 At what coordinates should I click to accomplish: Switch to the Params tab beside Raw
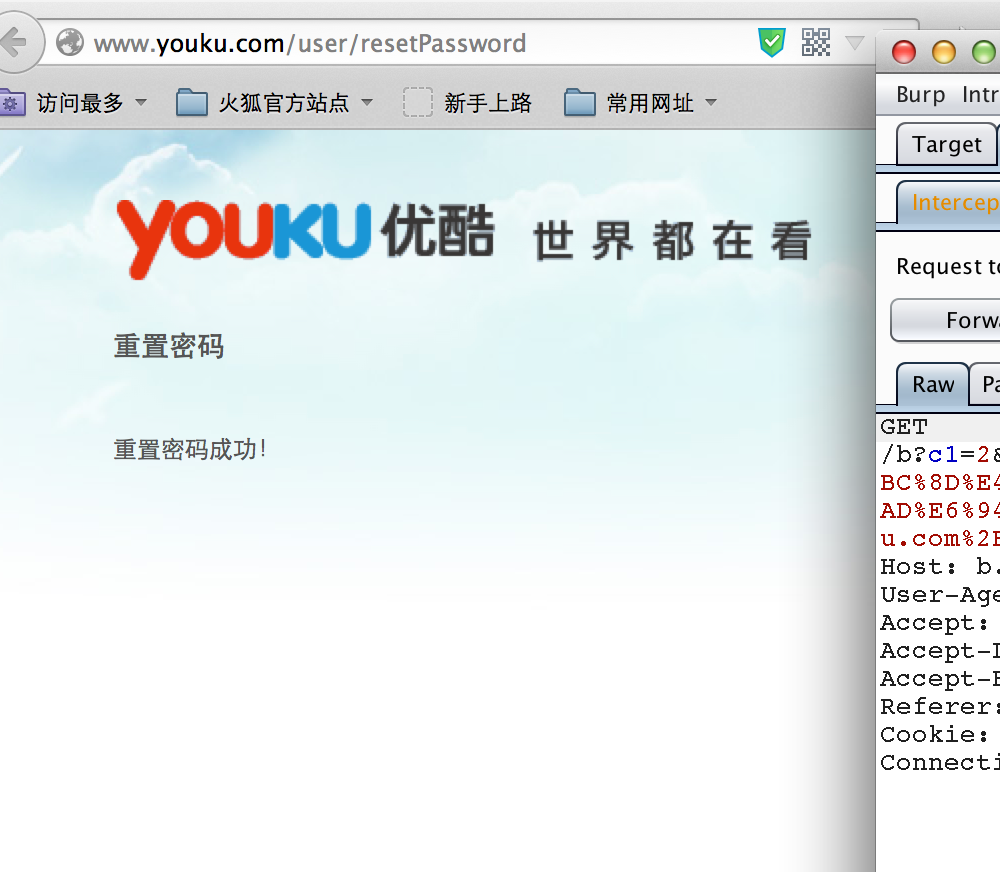[985, 385]
